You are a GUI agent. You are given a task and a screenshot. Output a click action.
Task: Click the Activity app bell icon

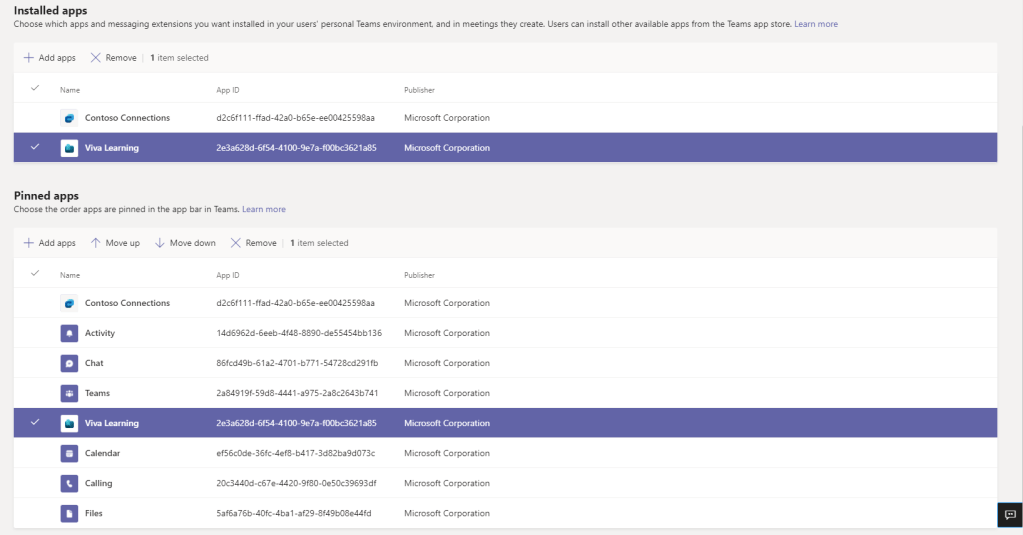pyautogui.click(x=69, y=333)
